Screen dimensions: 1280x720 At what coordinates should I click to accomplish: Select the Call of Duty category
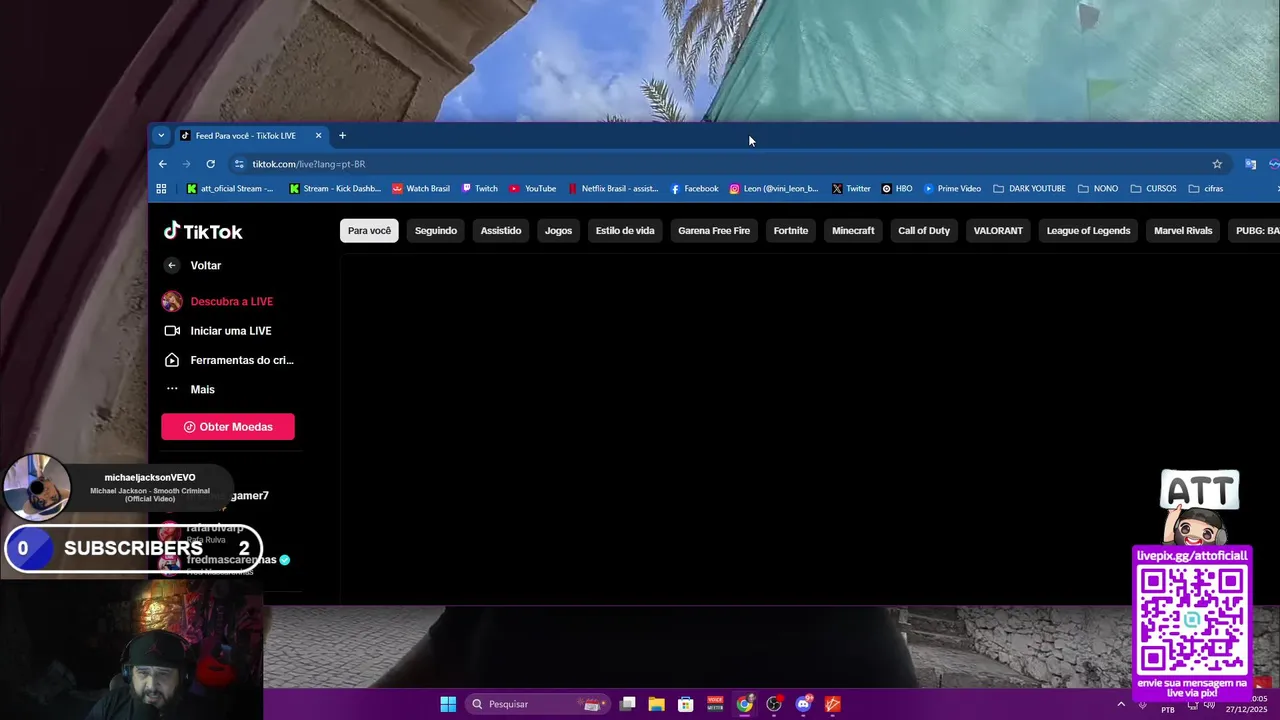coord(924,231)
